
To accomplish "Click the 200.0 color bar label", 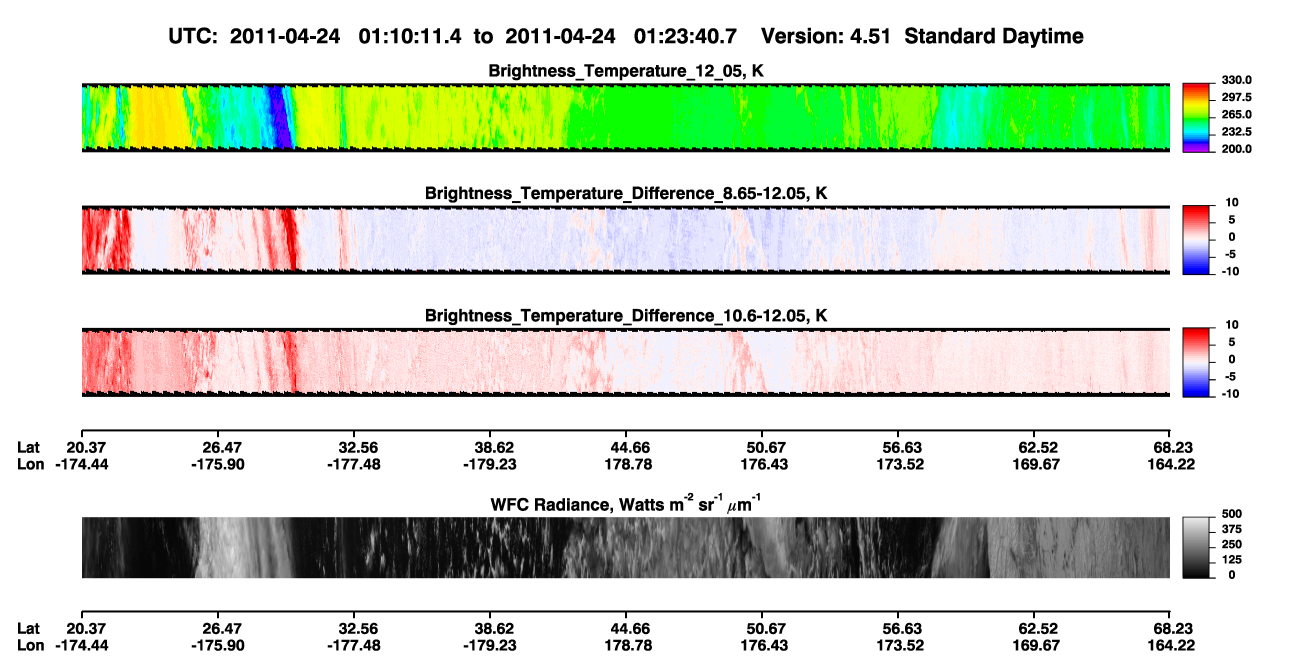I will (x=1236, y=149).
